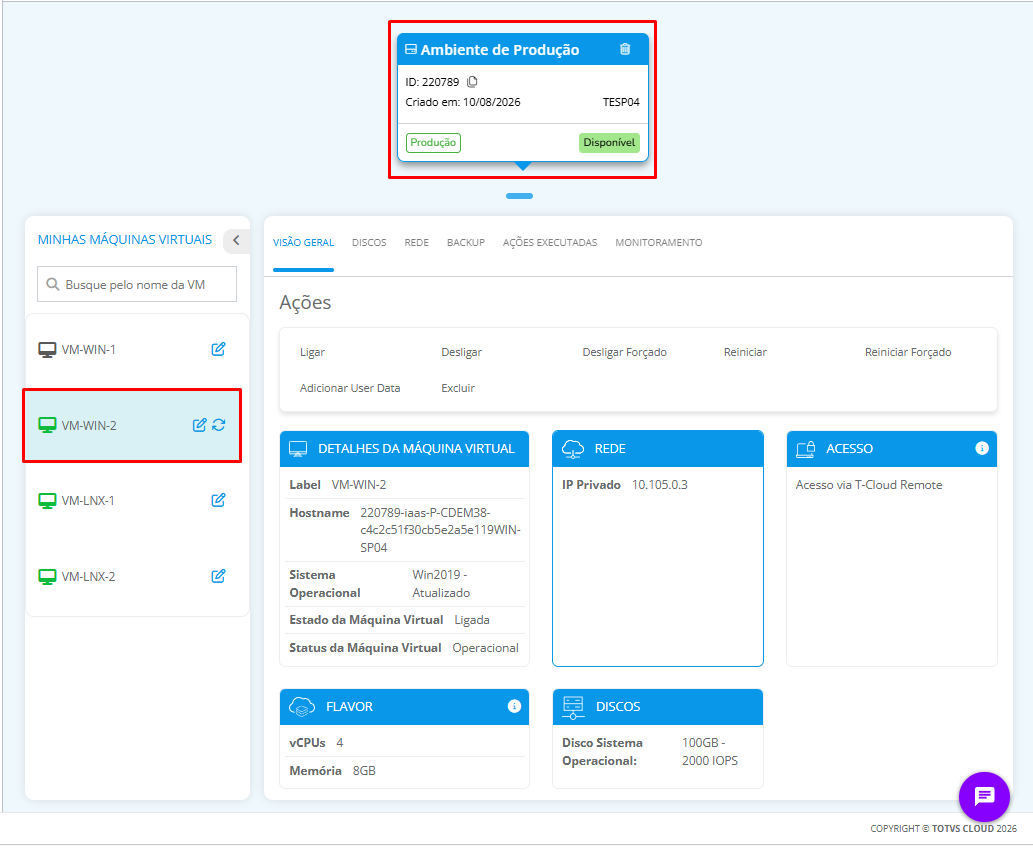Click the Label value 'VM-WIN-2' in details
Screen dimensions: 1033x848
click(359, 484)
